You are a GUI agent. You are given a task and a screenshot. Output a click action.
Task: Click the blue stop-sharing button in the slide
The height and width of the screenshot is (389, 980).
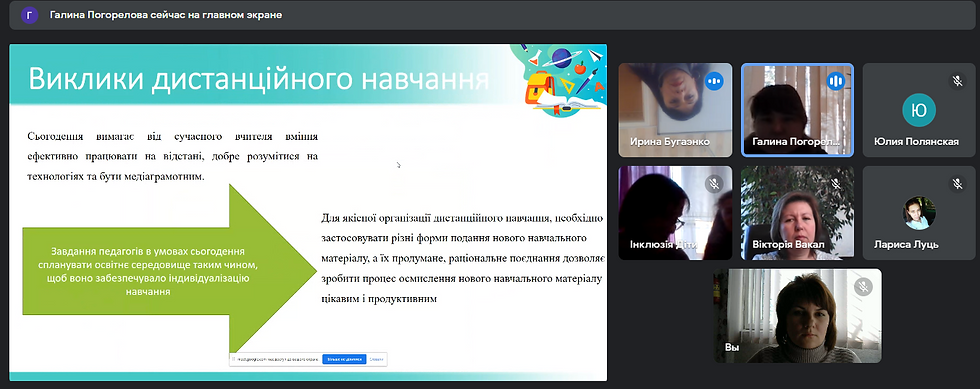click(x=343, y=360)
